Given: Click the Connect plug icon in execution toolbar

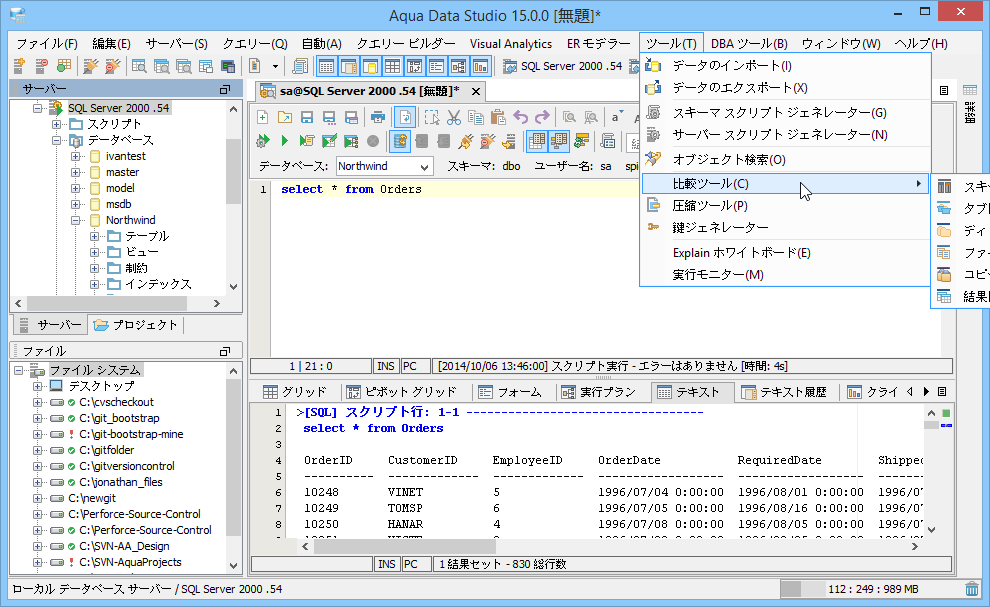Looking at the screenshot, I should coord(466,141).
